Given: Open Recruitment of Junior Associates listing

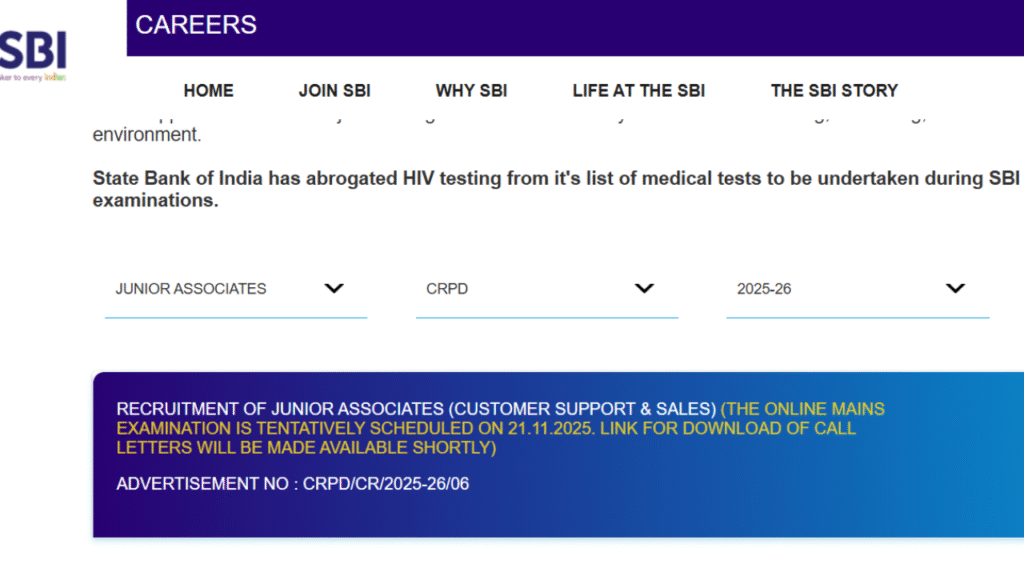Looking at the screenshot, I should click(416, 409).
